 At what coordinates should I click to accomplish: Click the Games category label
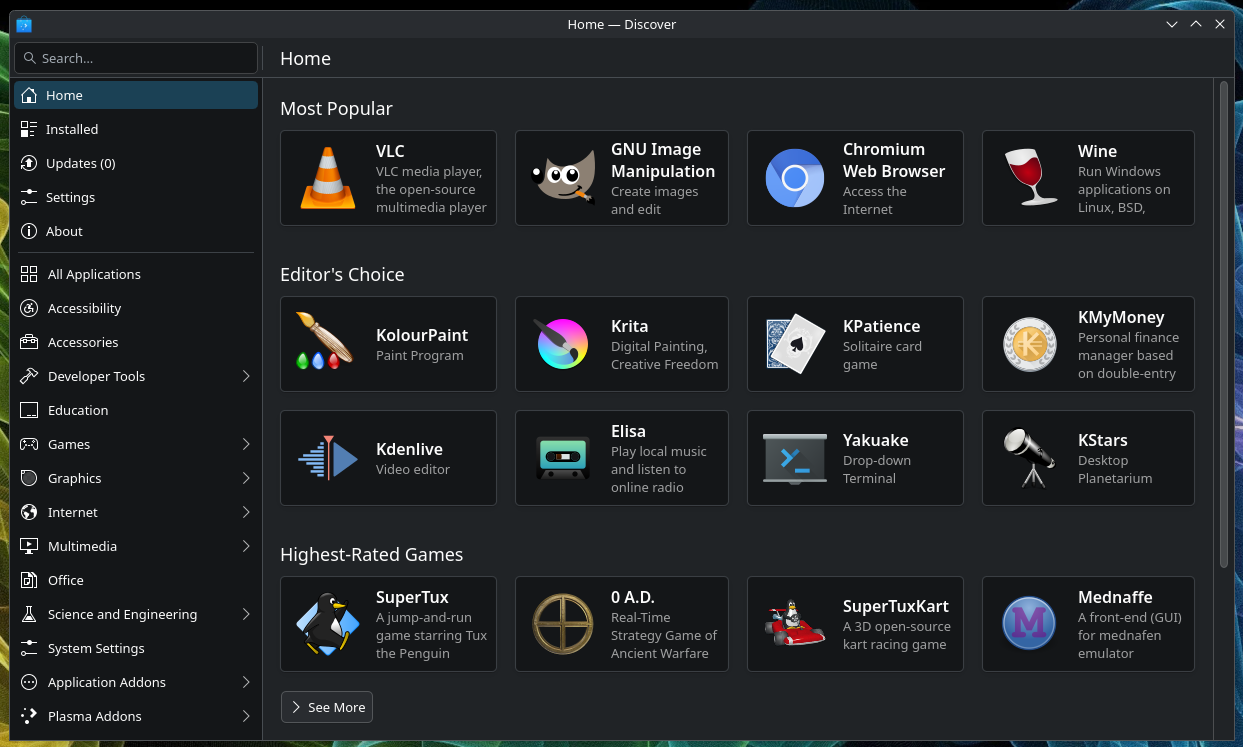(69, 444)
